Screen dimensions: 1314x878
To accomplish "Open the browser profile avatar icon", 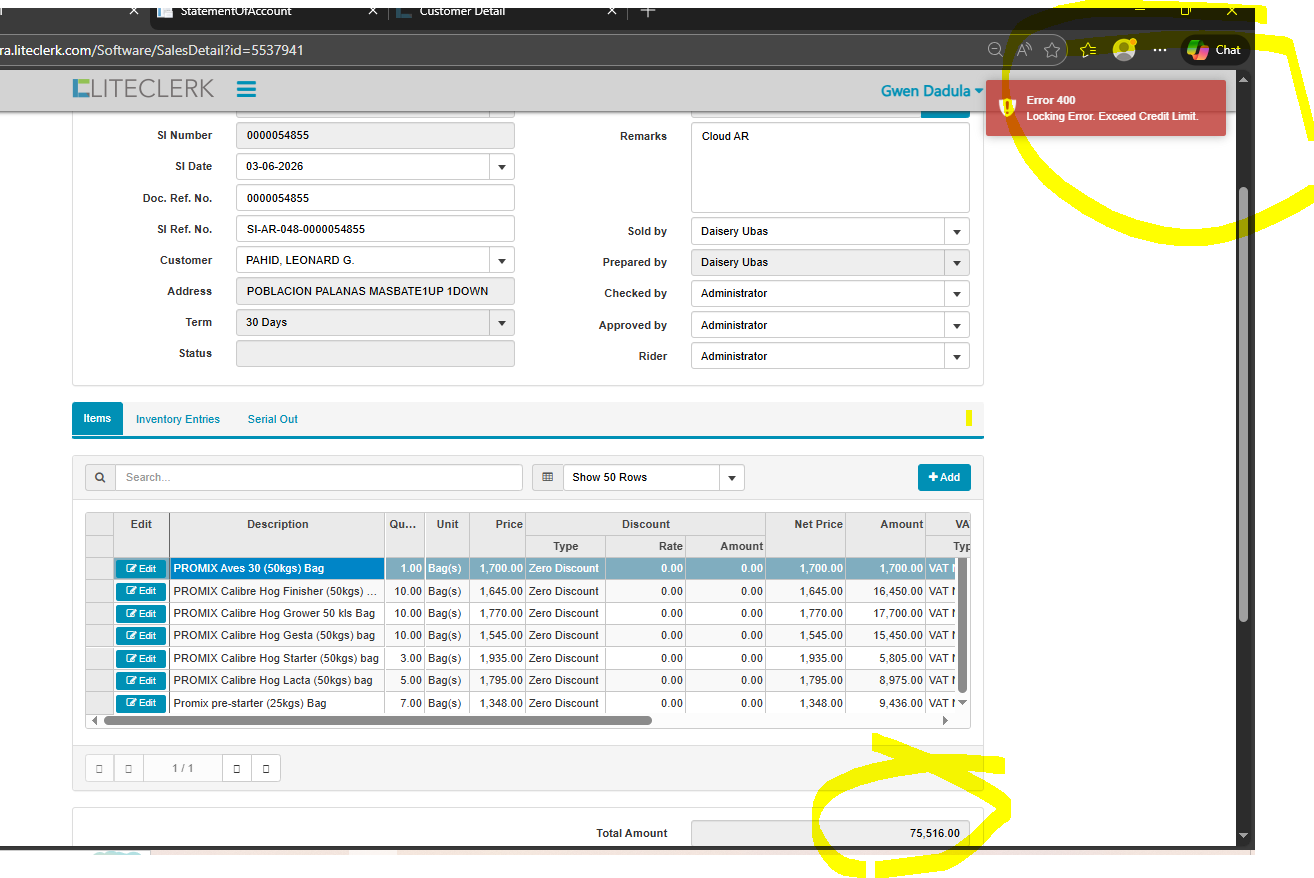I will click(x=1124, y=50).
